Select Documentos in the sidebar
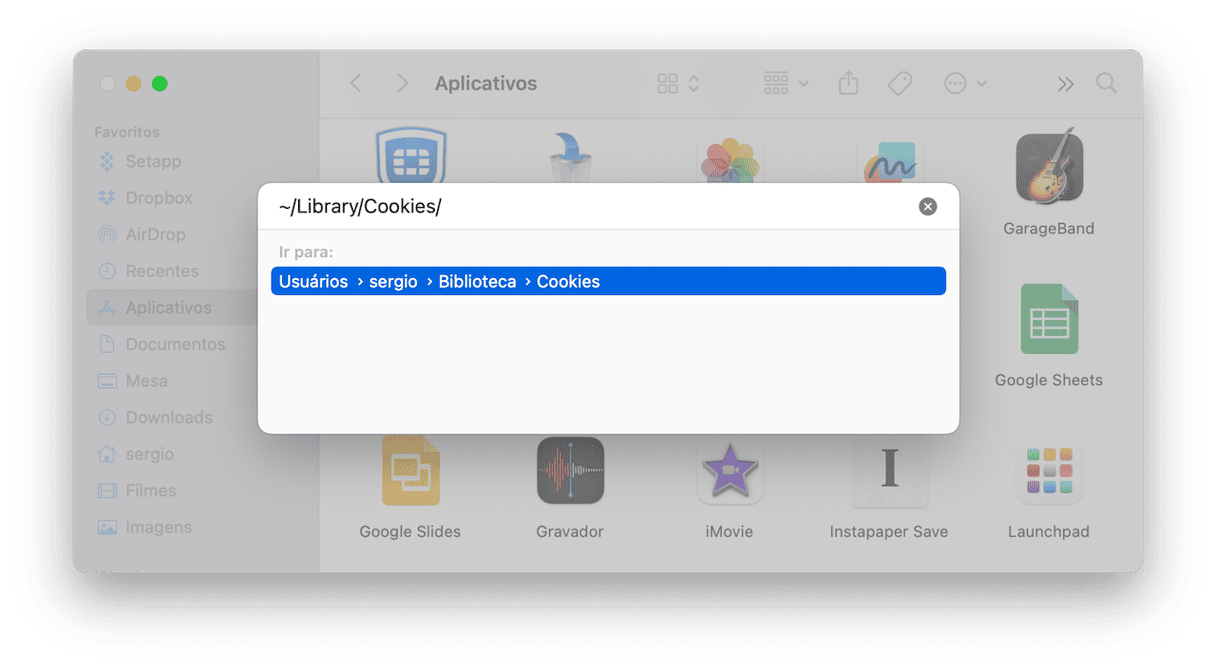 click(174, 344)
